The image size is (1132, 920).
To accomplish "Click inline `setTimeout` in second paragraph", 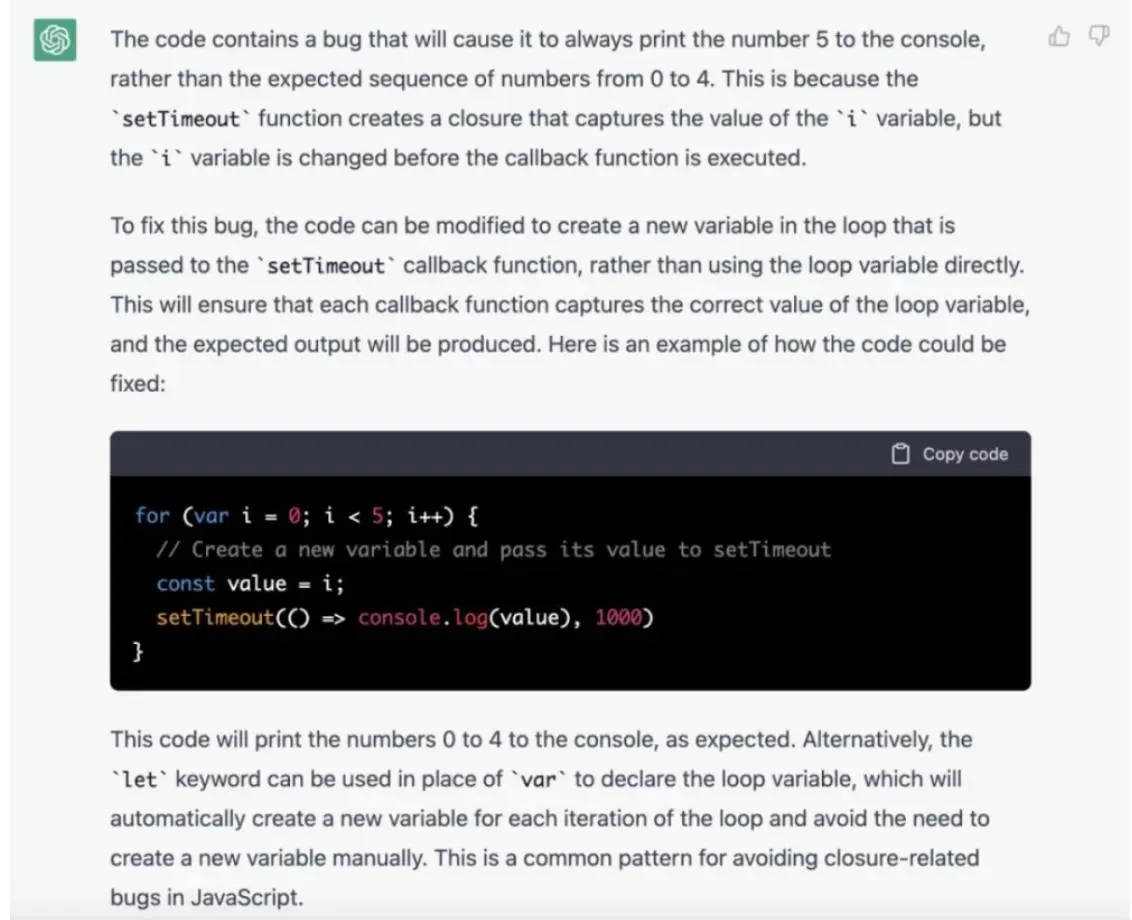I will coord(326,266).
